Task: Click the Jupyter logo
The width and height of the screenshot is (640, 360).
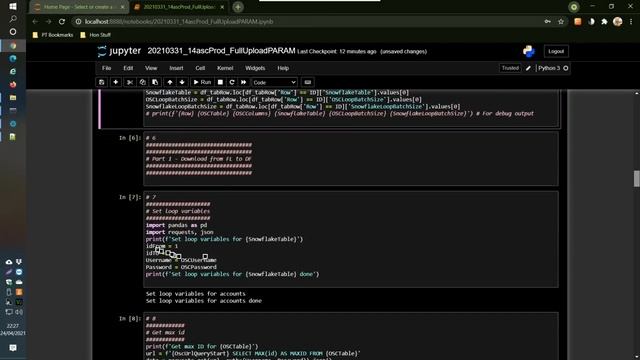Action: (x=119, y=51)
